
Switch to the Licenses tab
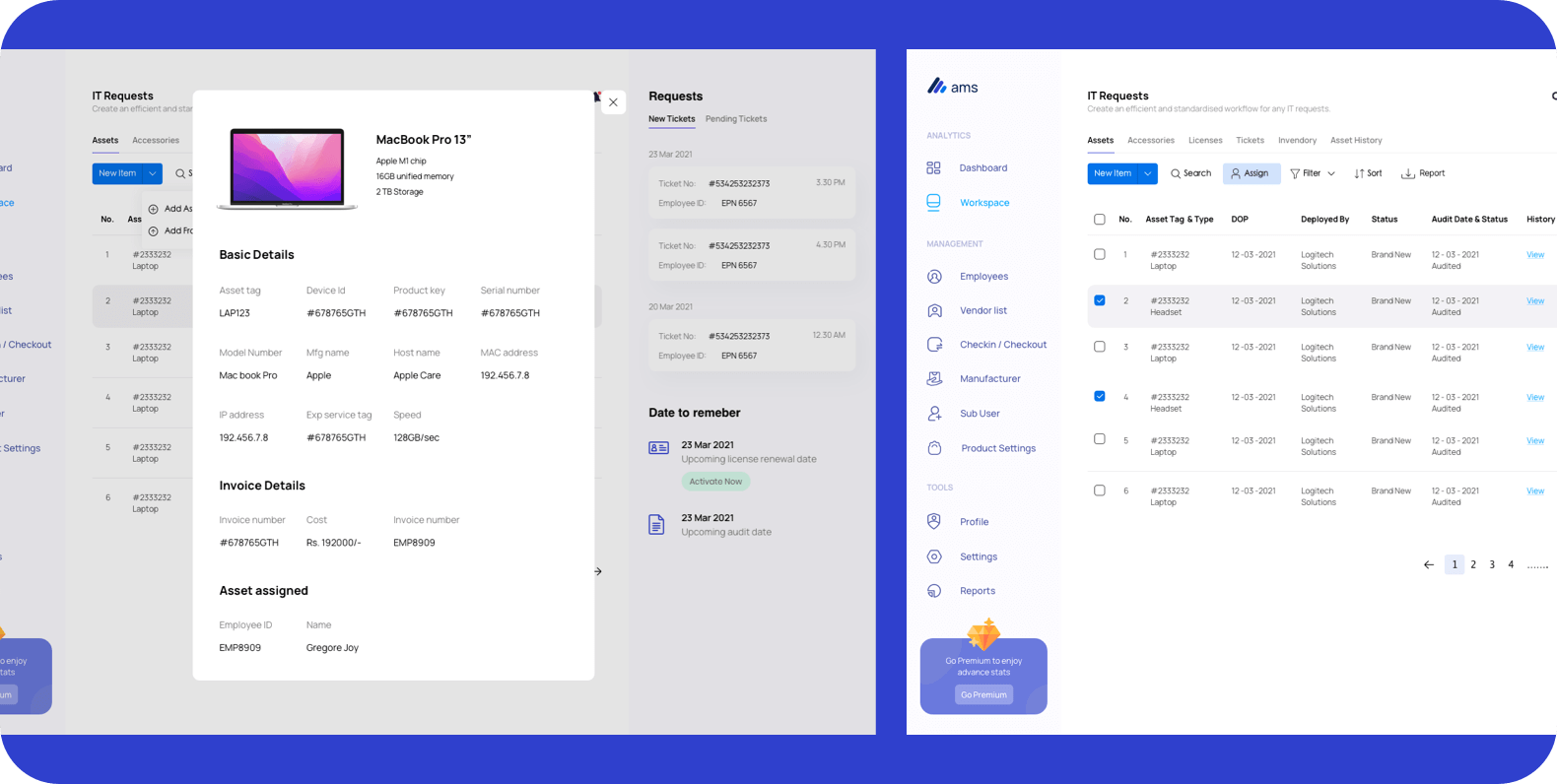click(x=1204, y=141)
